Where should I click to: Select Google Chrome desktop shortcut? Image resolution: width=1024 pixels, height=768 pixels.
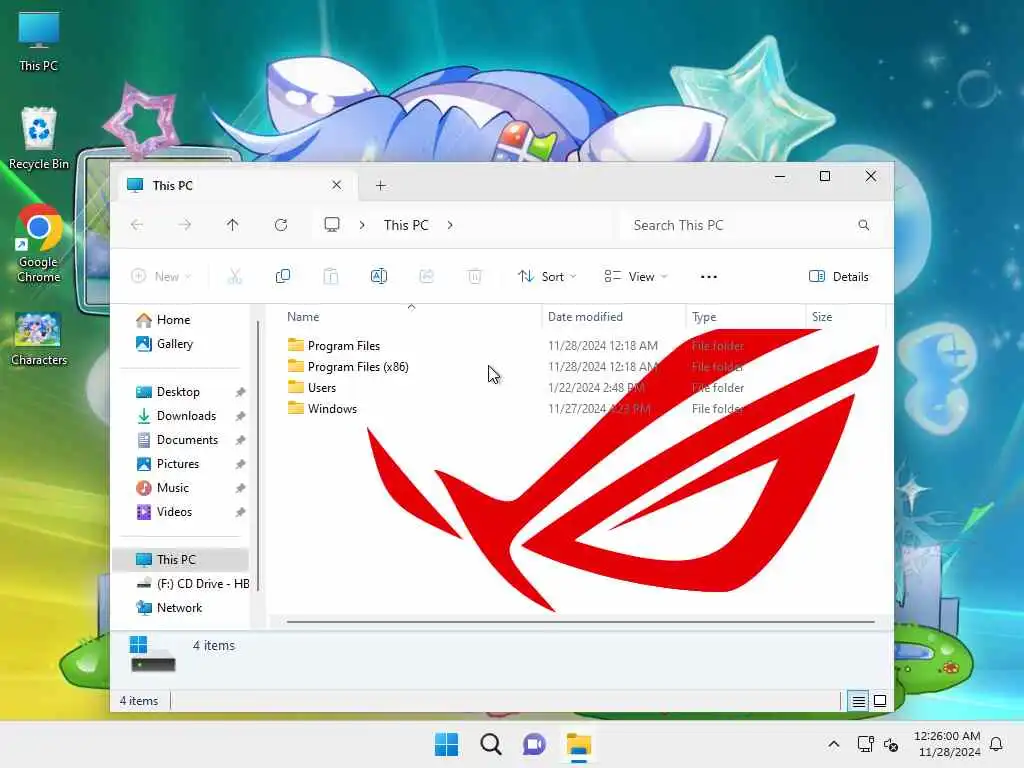pos(39,244)
